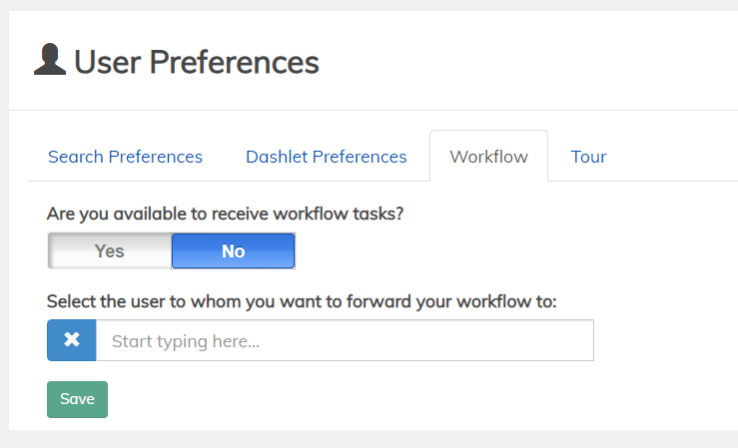Click the 'Select the user' forwarding label
This screenshot has height=448, width=738.
[301, 301]
